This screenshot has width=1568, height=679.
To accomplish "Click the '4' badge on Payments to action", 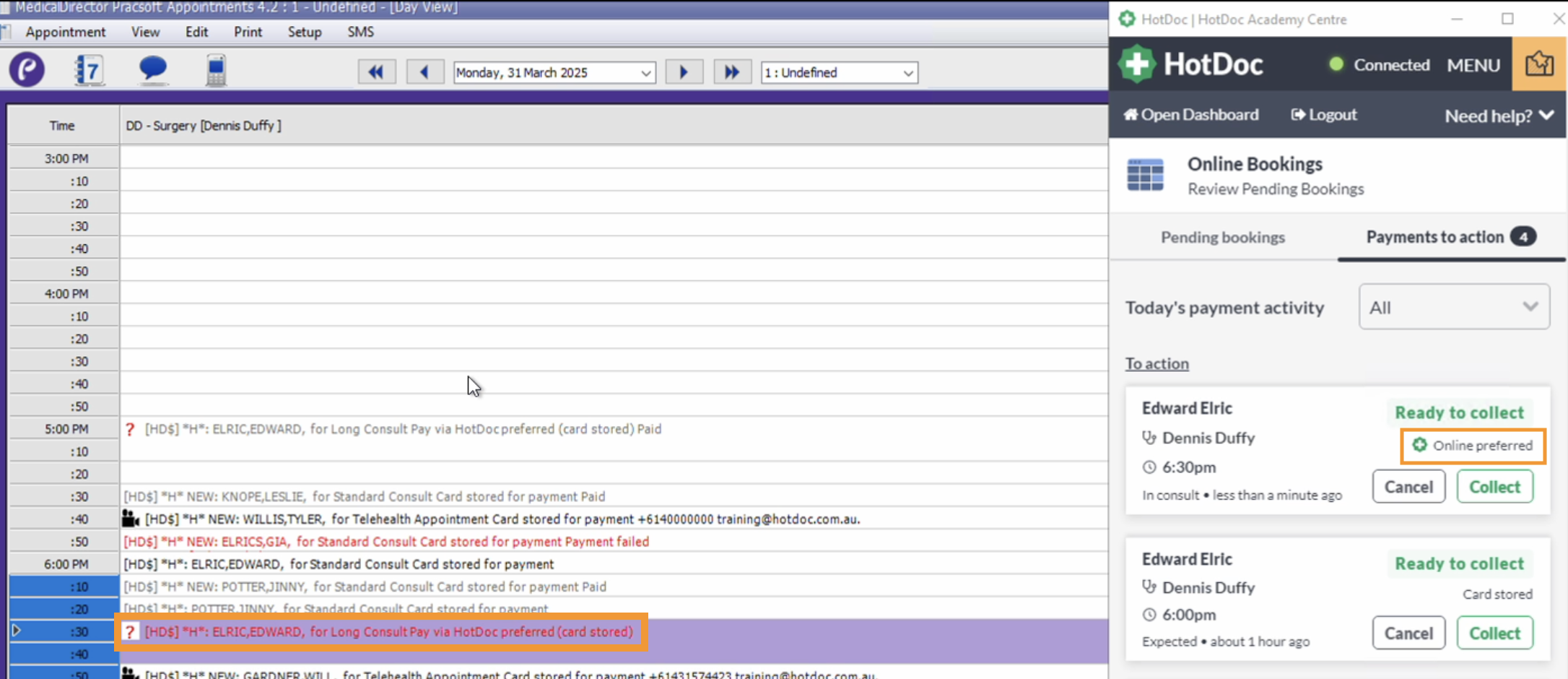I will [x=1523, y=237].
